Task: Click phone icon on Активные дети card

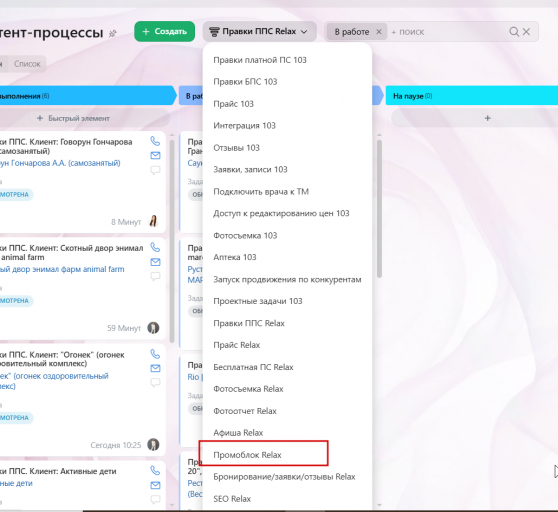Action: (x=155, y=470)
